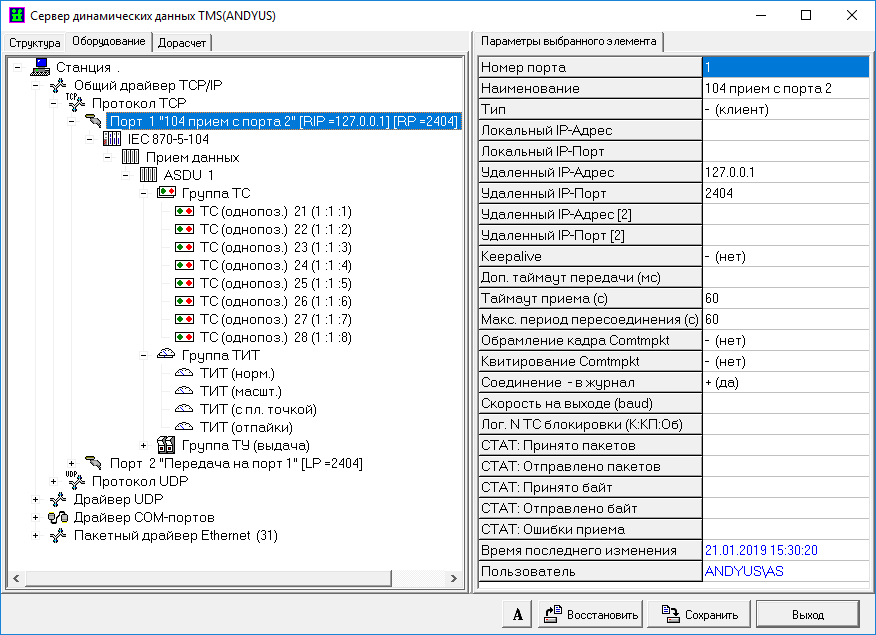Collapse the Группа ТС branch

click(144, 193)
